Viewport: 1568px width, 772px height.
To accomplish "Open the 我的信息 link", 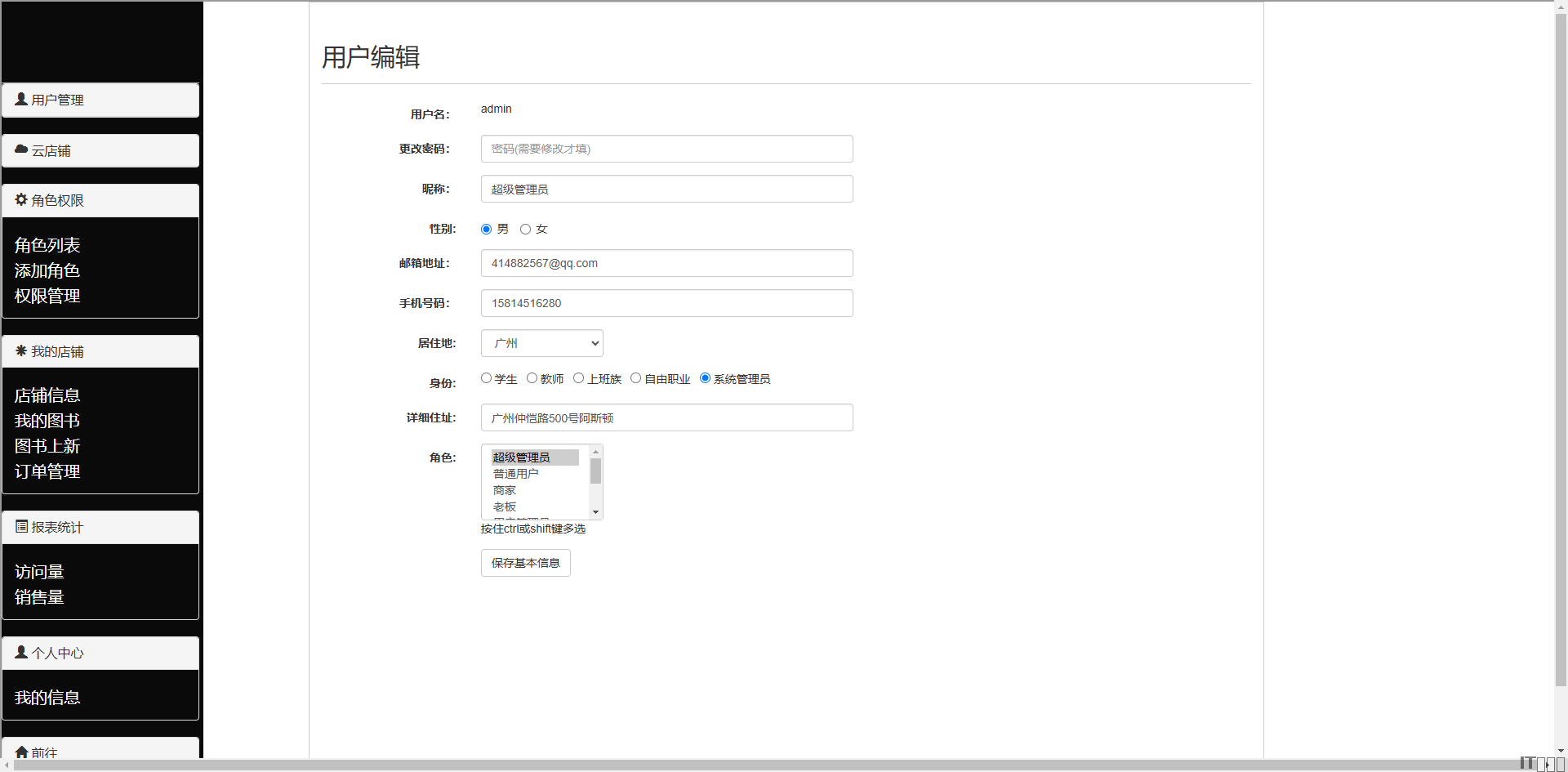I will (47, 698).
